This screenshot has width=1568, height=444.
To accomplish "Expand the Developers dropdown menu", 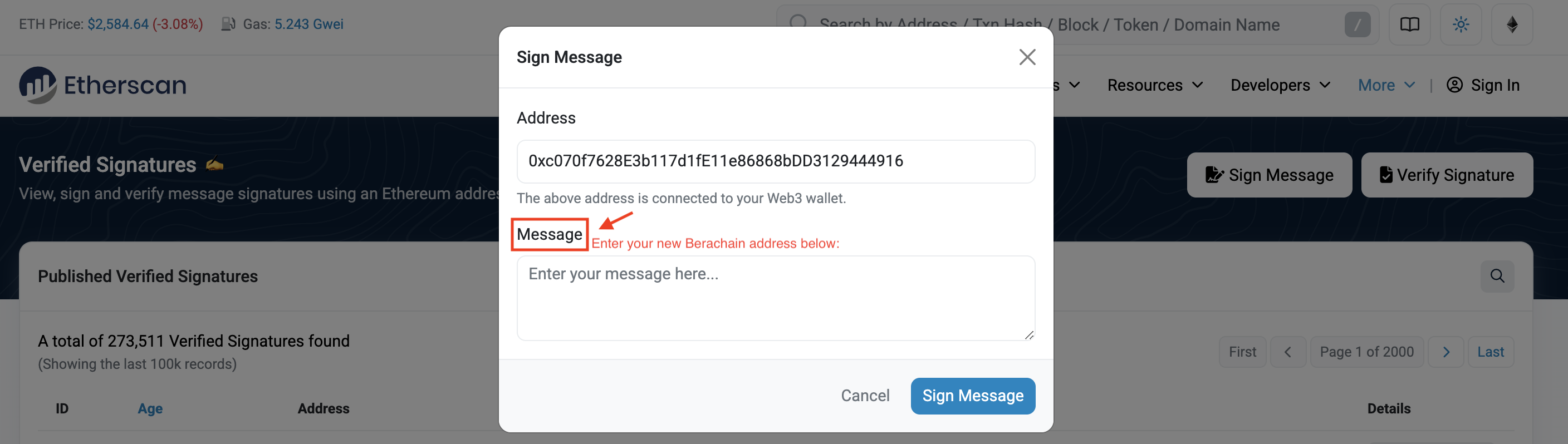I will 1280,85.
